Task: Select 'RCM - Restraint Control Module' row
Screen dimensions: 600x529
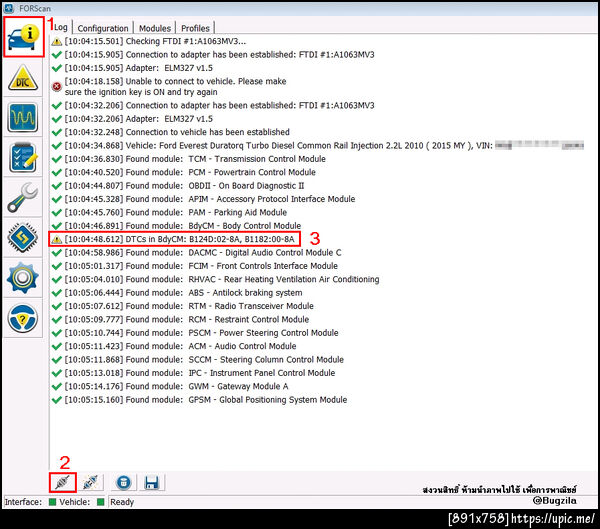Action: 180,320
